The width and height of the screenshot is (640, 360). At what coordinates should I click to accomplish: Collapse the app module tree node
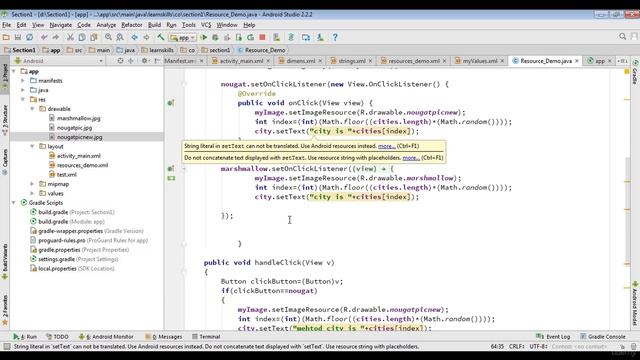pyautogui.click(x=14, y=71)
